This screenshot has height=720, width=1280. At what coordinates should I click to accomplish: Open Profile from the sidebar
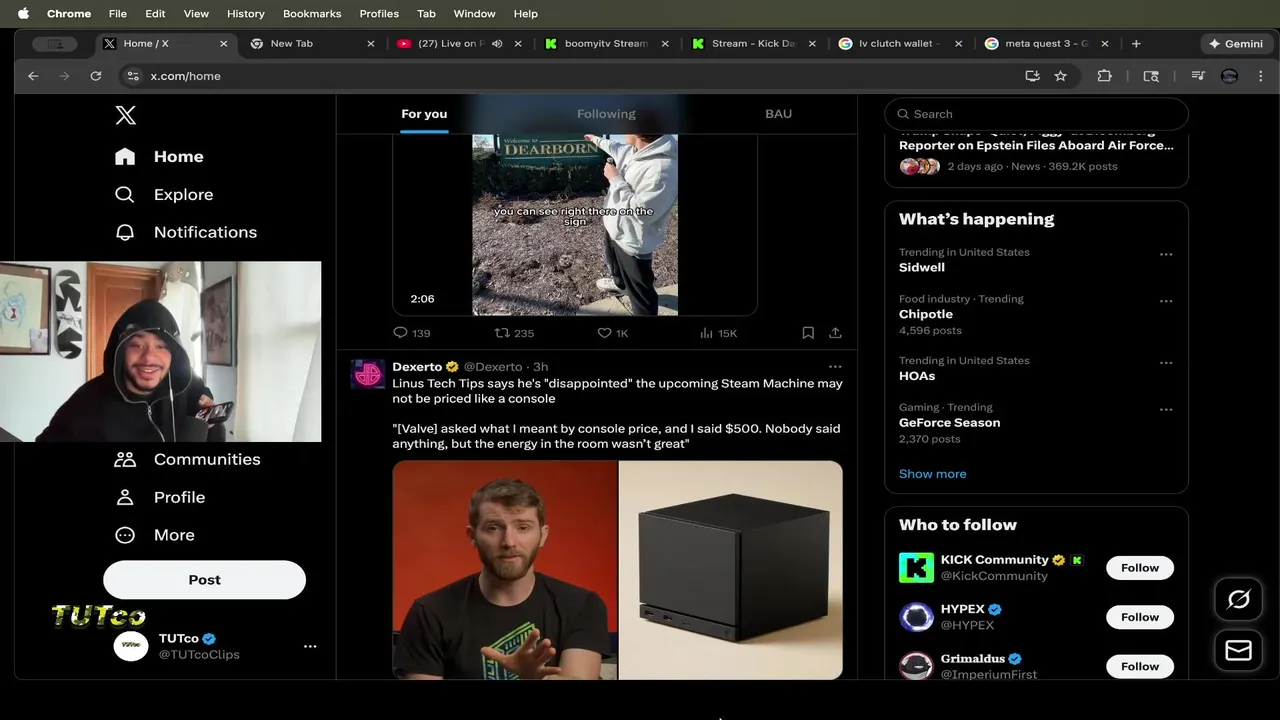tap(160, 497)
